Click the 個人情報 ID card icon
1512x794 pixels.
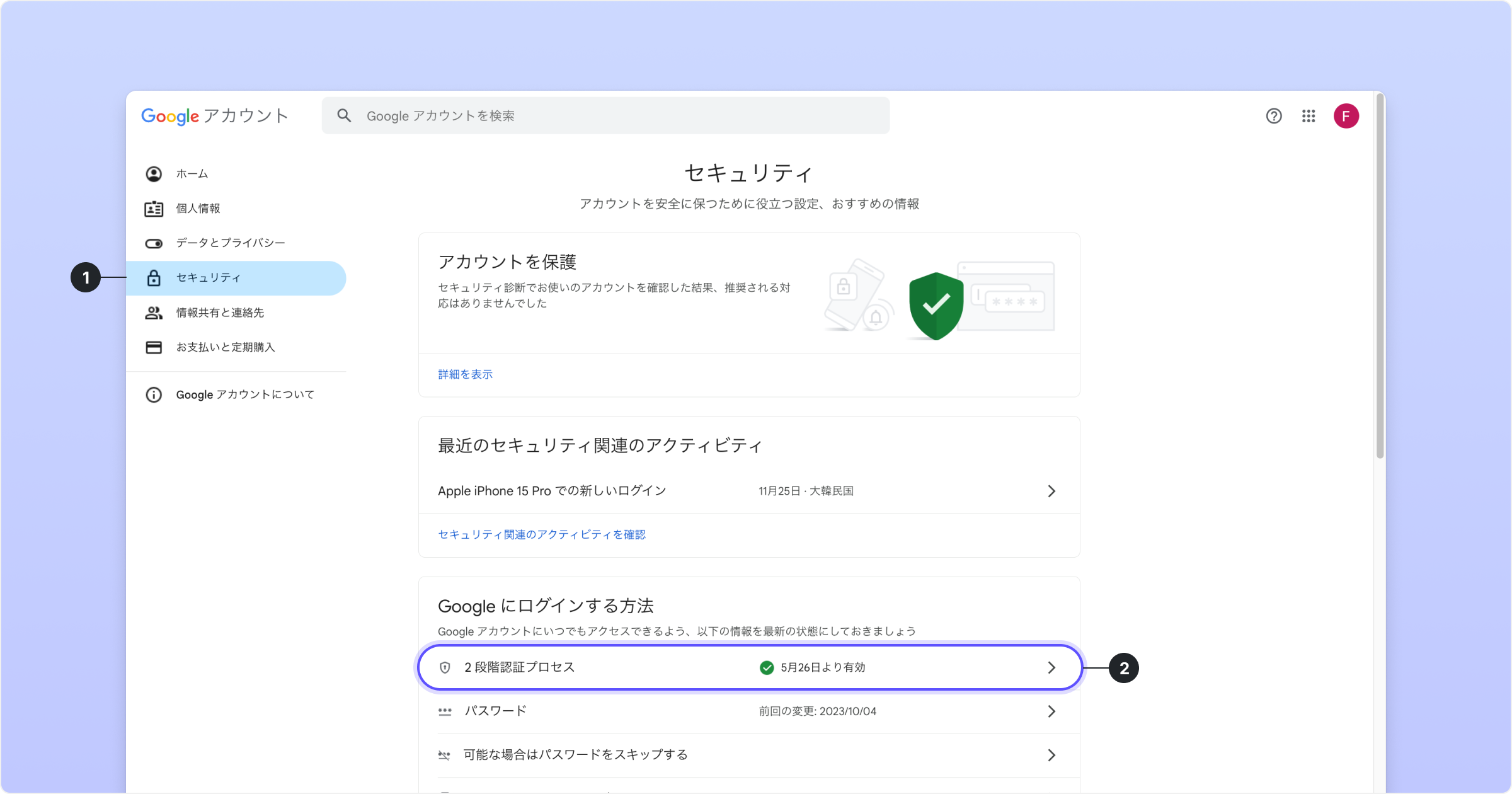click(x=154, y=209)
